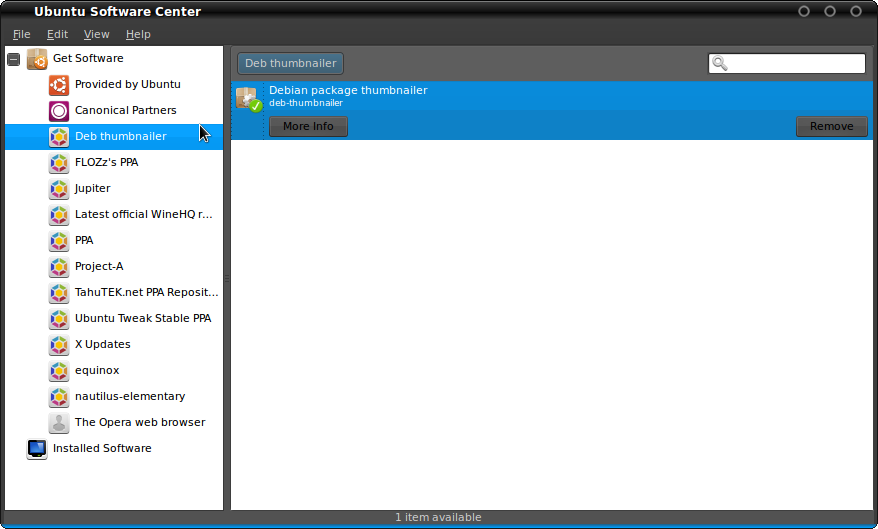
Task: Click the X Updates source icon
Action: [59, 345]
